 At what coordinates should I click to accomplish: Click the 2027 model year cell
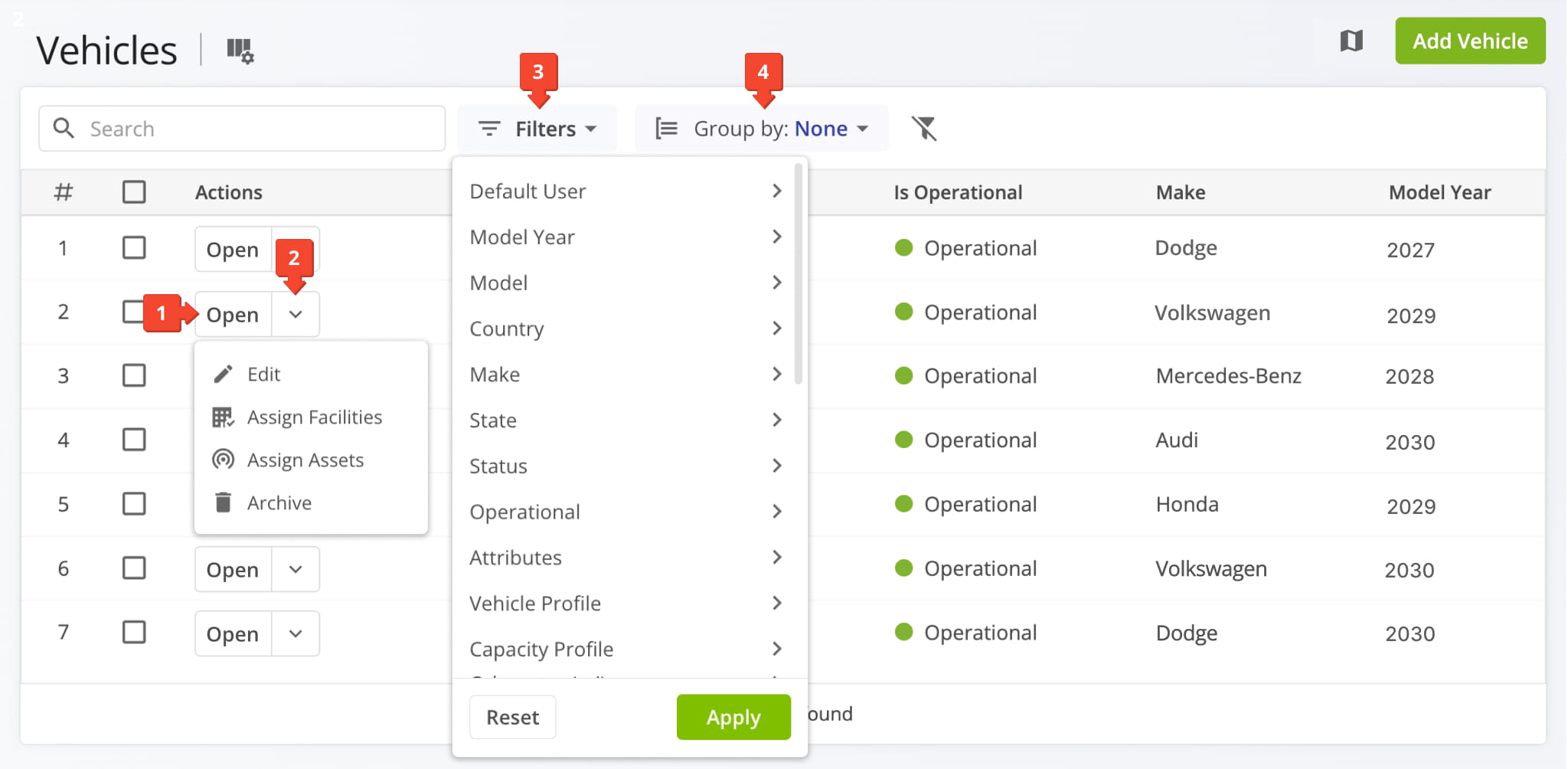[x=1410, y=250]
